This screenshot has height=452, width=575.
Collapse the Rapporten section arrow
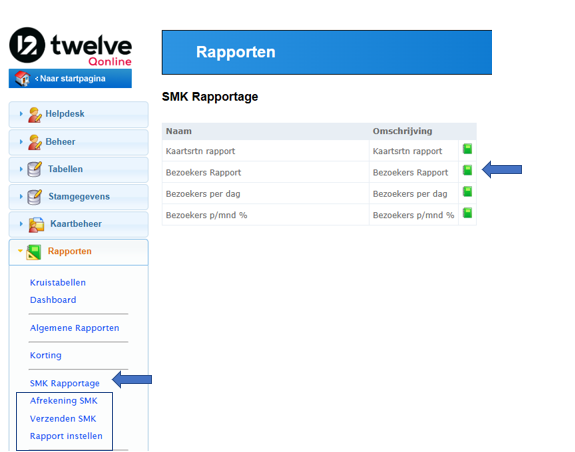point(20,251)
